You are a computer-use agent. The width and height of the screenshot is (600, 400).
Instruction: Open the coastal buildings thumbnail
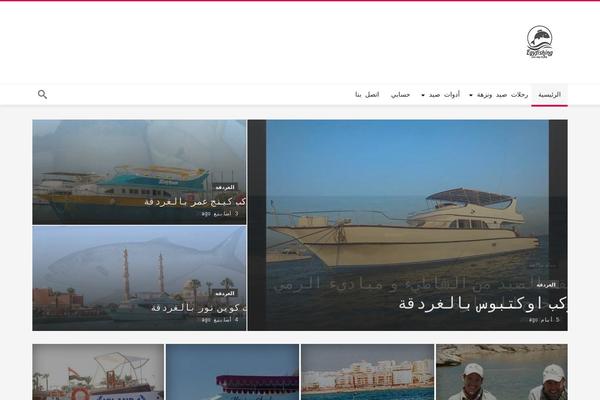(x=367, y=372)
